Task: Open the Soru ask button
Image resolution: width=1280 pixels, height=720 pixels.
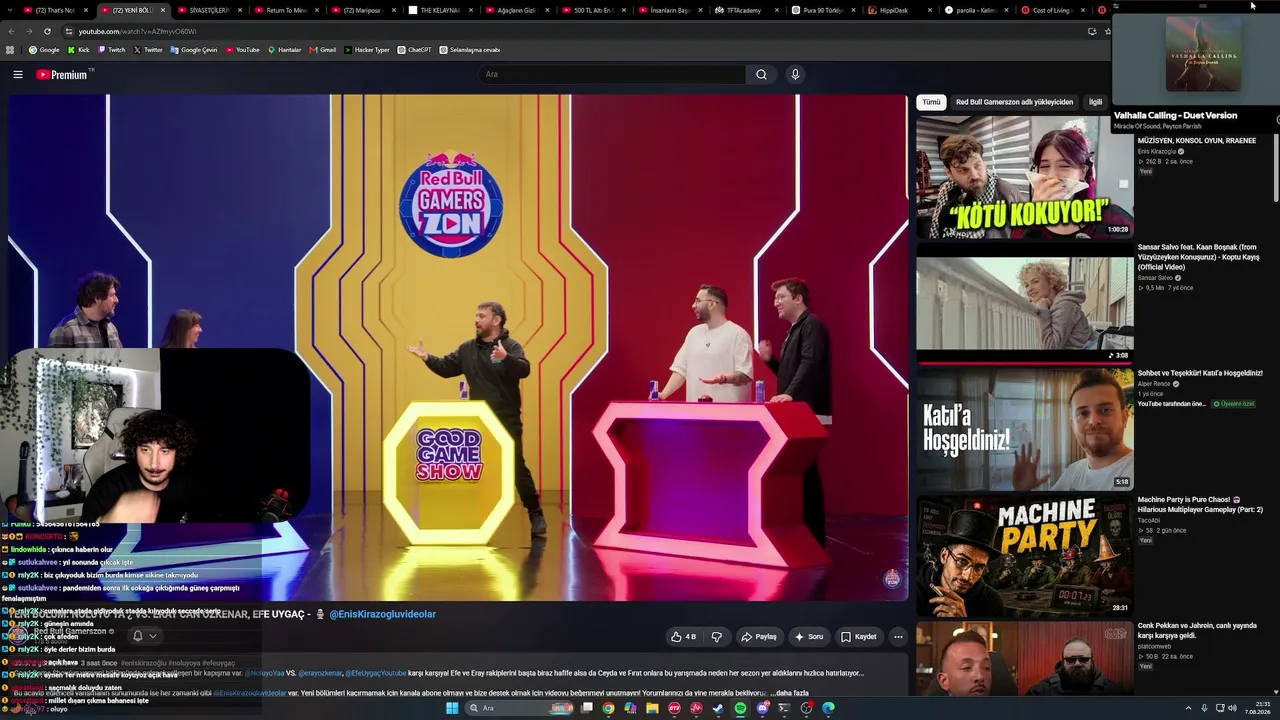Action: (x=809, y=637)
